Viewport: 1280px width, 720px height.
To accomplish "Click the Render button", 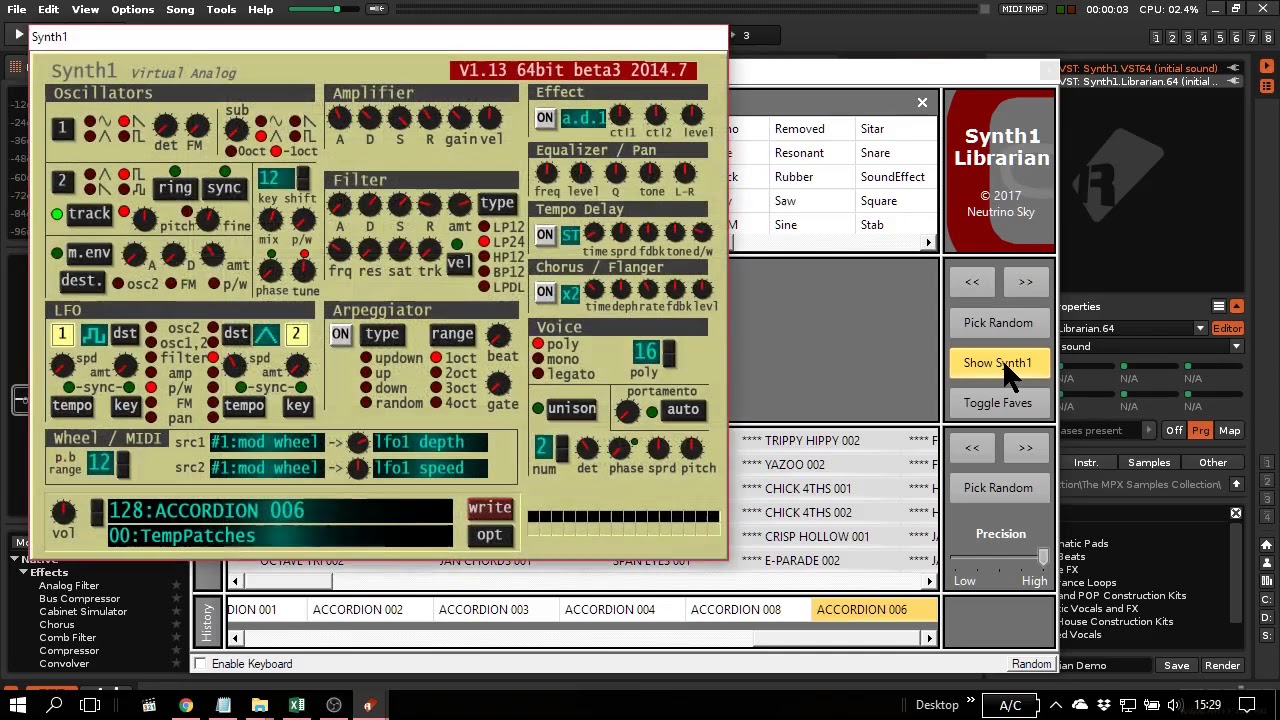I will tap(1222, 665).
